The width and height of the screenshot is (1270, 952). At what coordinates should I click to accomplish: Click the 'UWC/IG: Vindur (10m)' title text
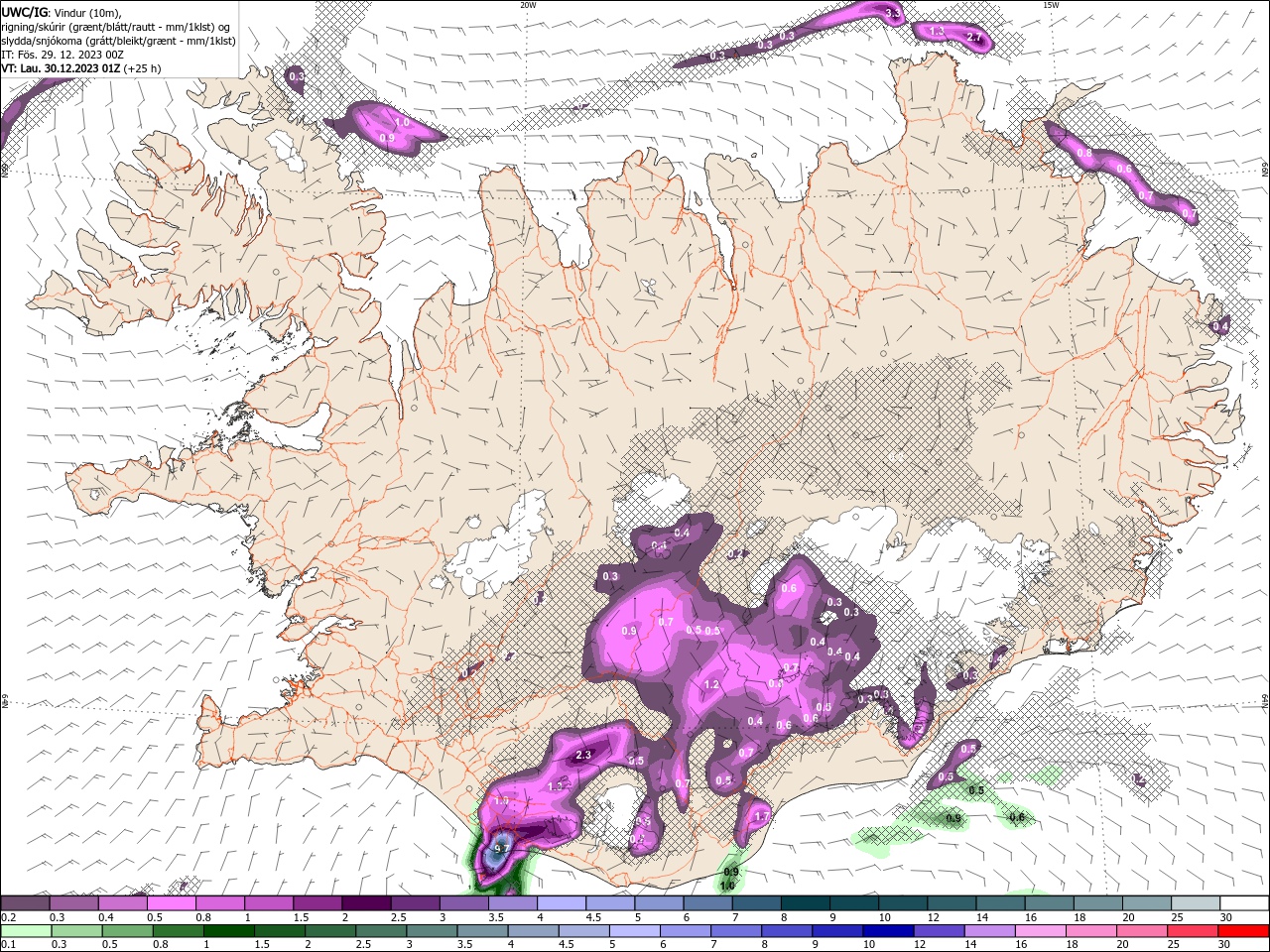[60, 12]
